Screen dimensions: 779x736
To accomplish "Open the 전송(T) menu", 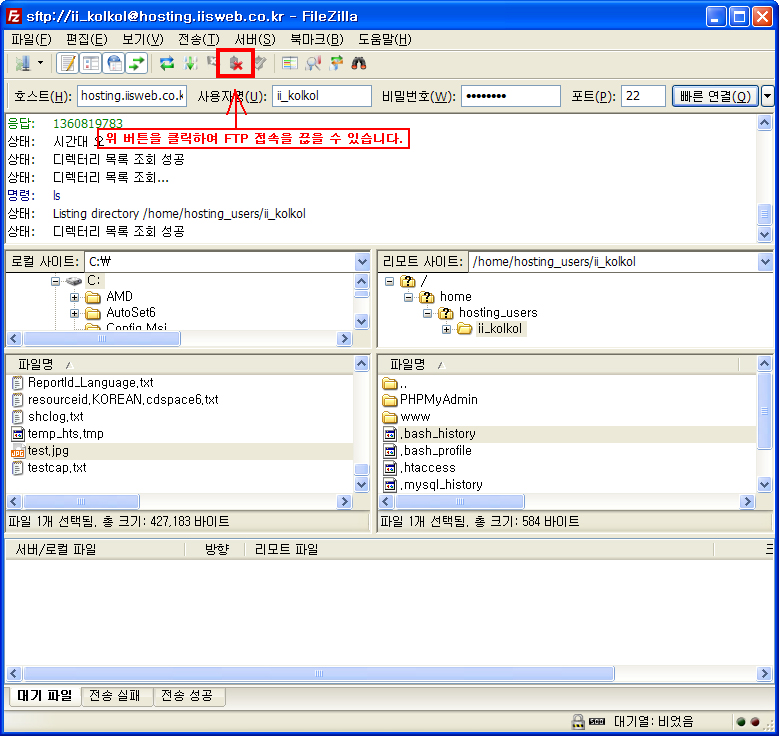I will [199, 39].
